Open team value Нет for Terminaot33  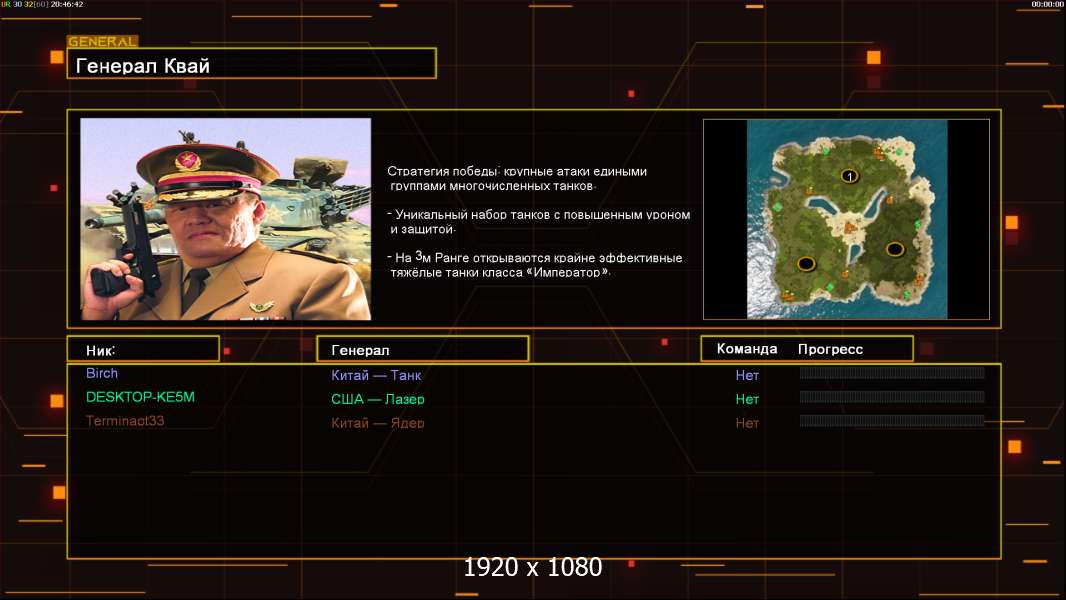click(746, 423)
